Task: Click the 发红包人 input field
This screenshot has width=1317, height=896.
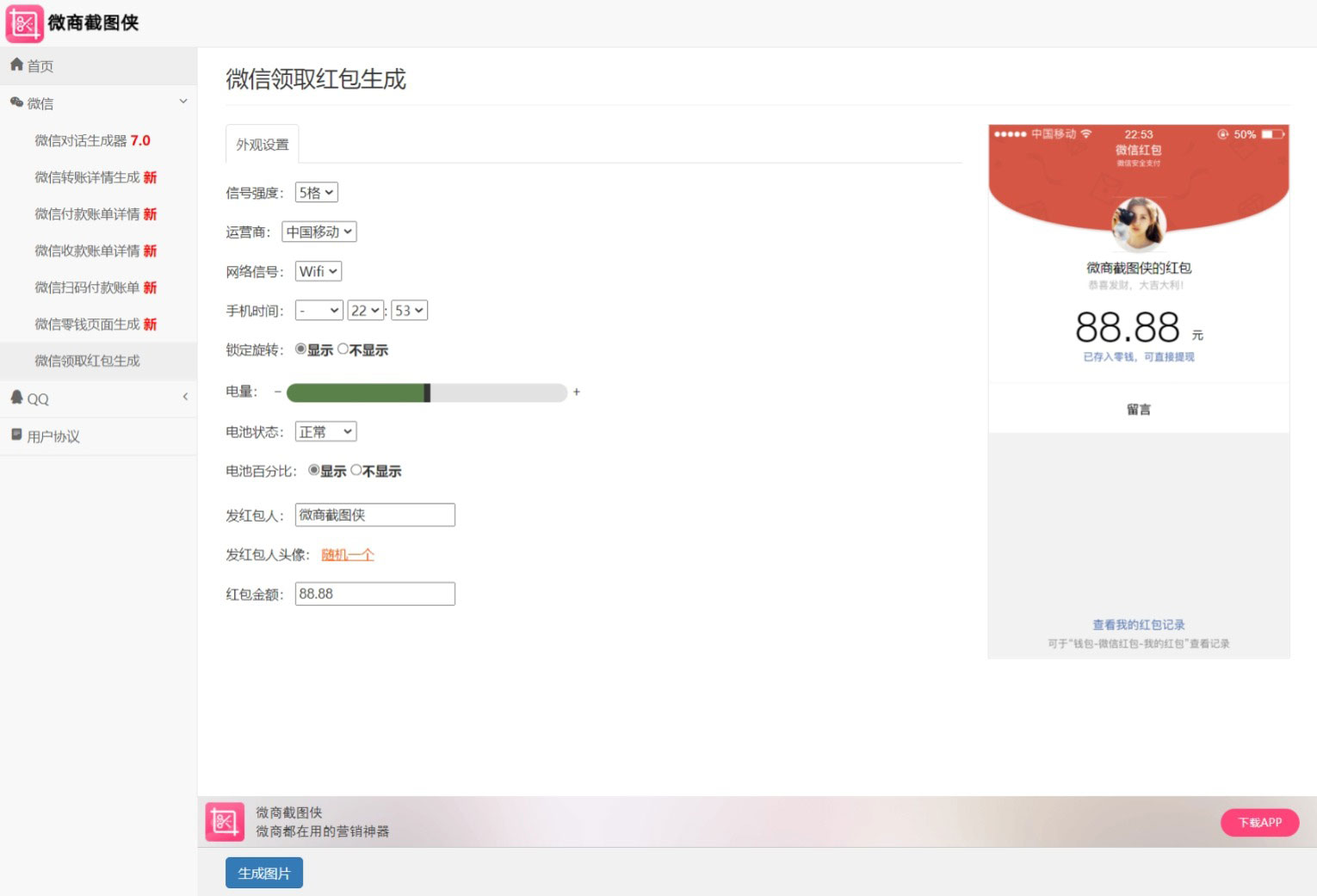Action: [x=375, y=515]
